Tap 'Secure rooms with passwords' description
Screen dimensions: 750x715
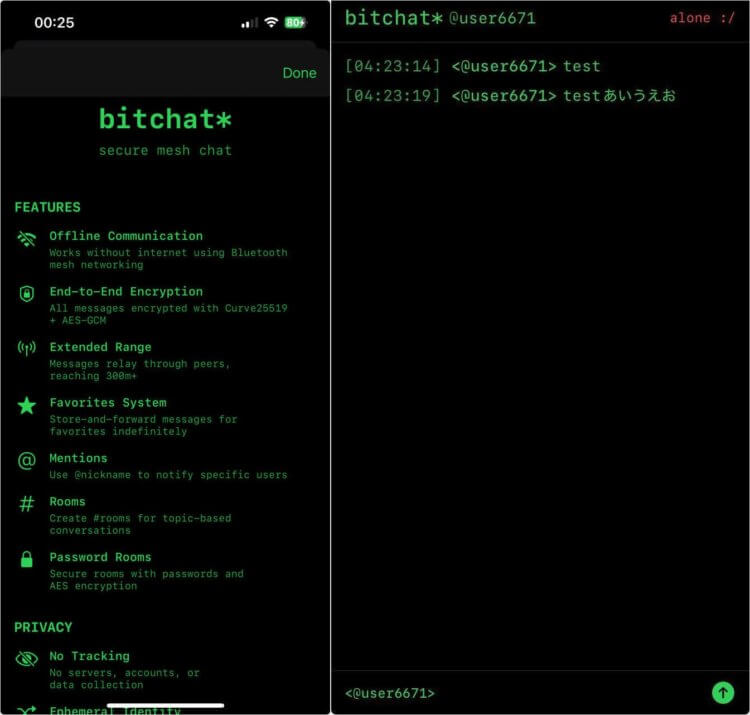coord(146,579)
